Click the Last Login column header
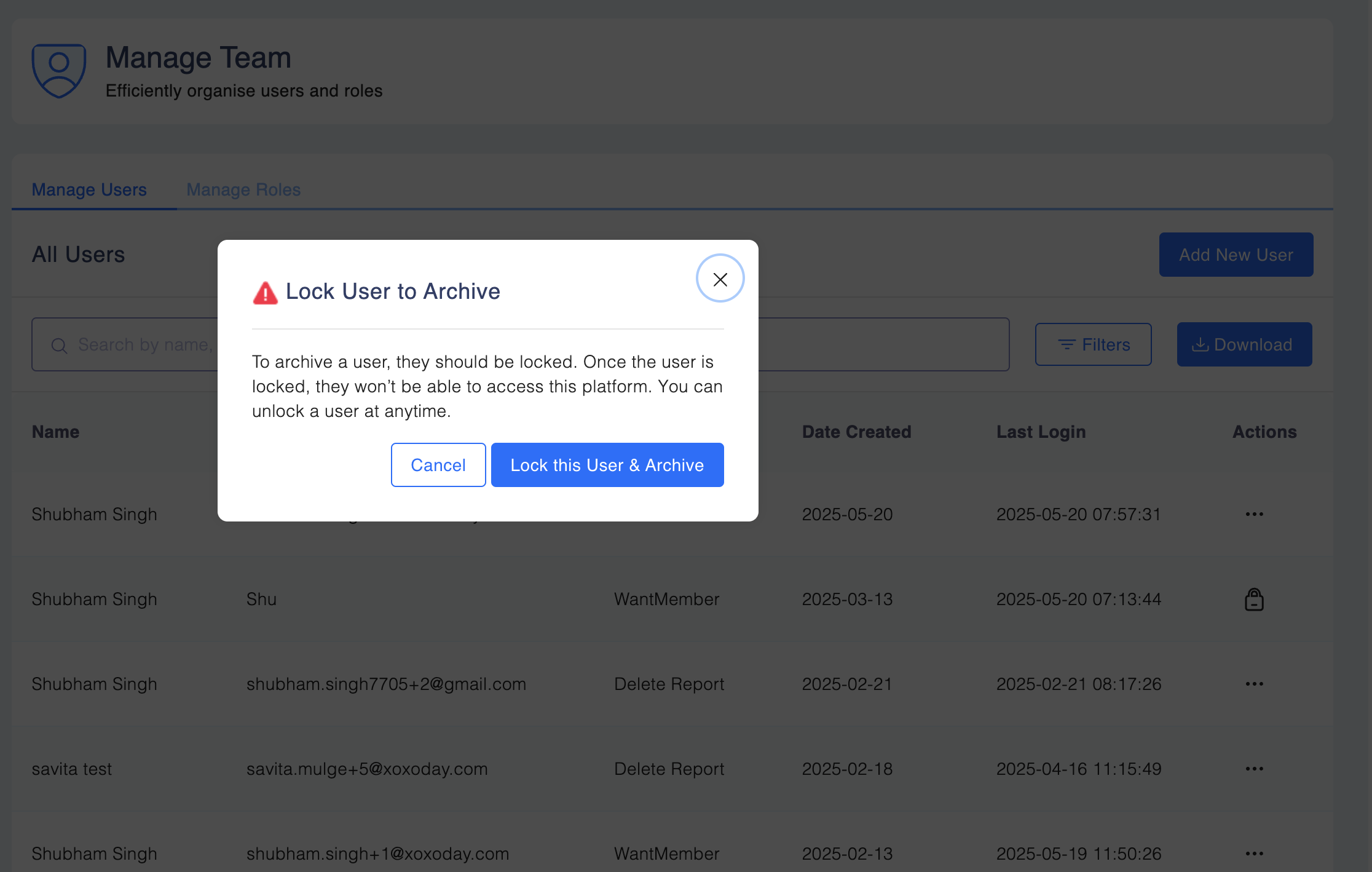1372x872 pixels. click(x=1041, y=432)
